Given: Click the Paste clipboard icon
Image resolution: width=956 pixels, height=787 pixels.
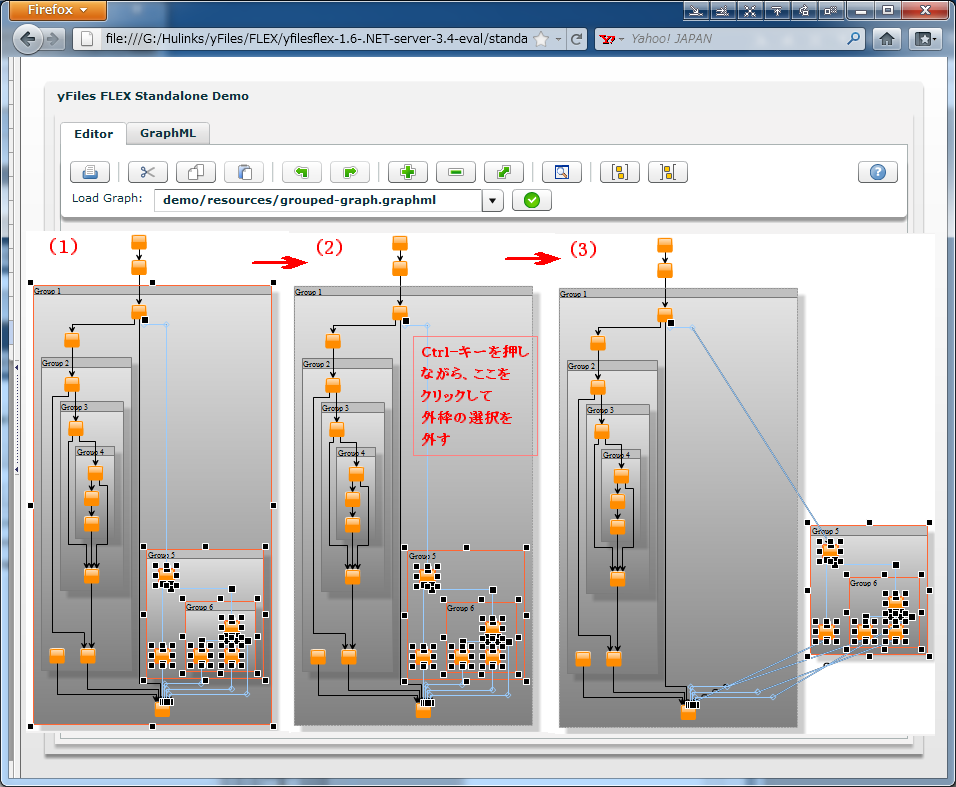Looking at the screenshot, I should pos(244,173).
